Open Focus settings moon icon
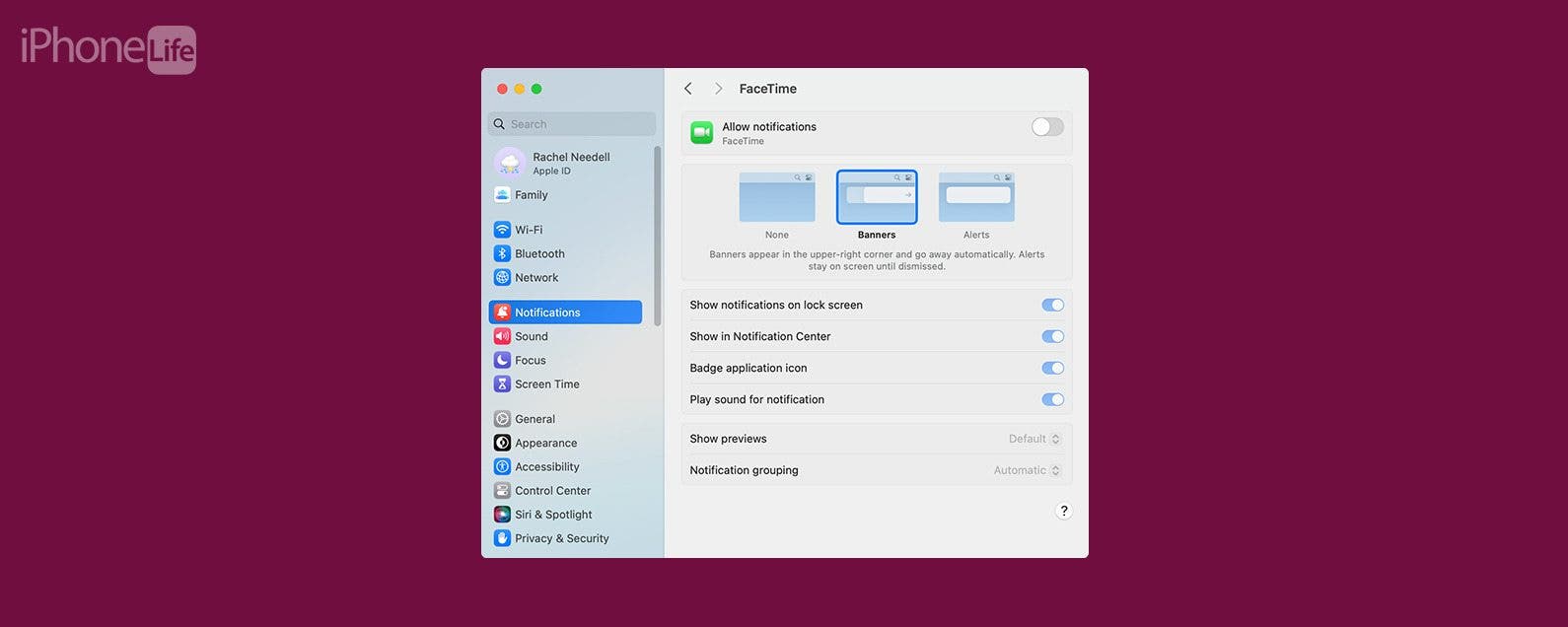 tap(502, 361)
